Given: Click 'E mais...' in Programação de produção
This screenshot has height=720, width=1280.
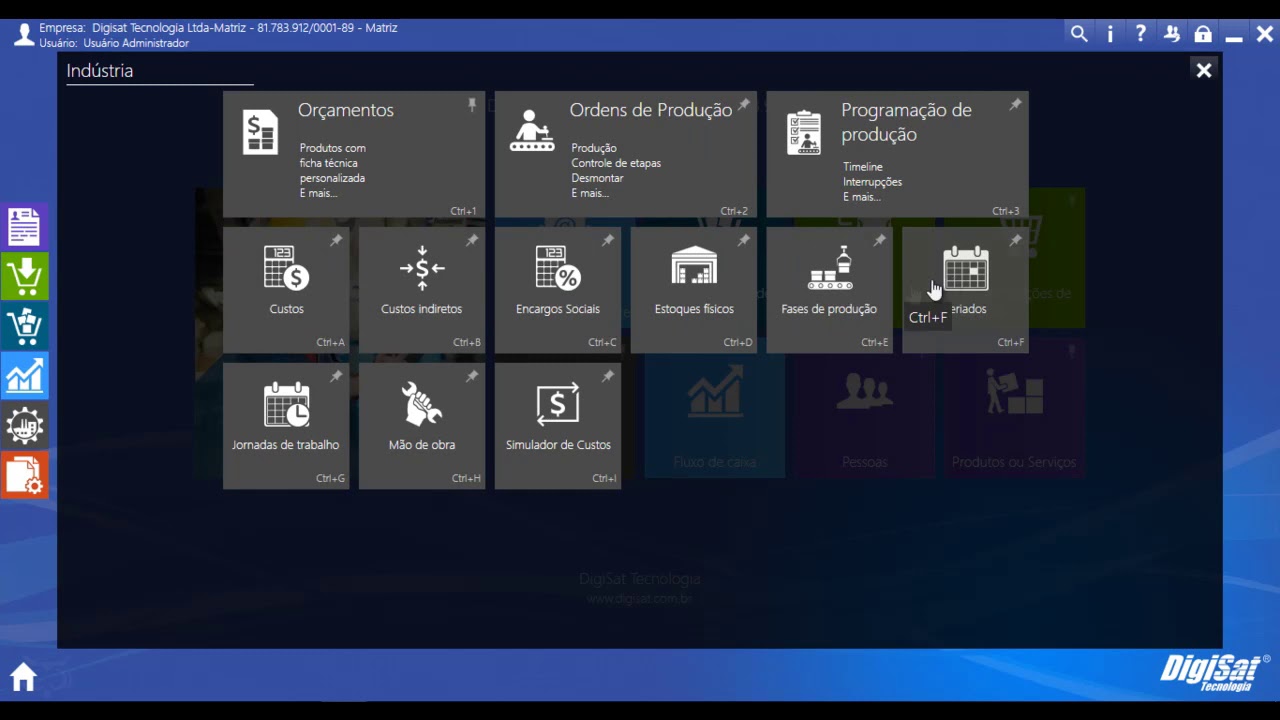Looking at the screenshot, I should 862,197.
